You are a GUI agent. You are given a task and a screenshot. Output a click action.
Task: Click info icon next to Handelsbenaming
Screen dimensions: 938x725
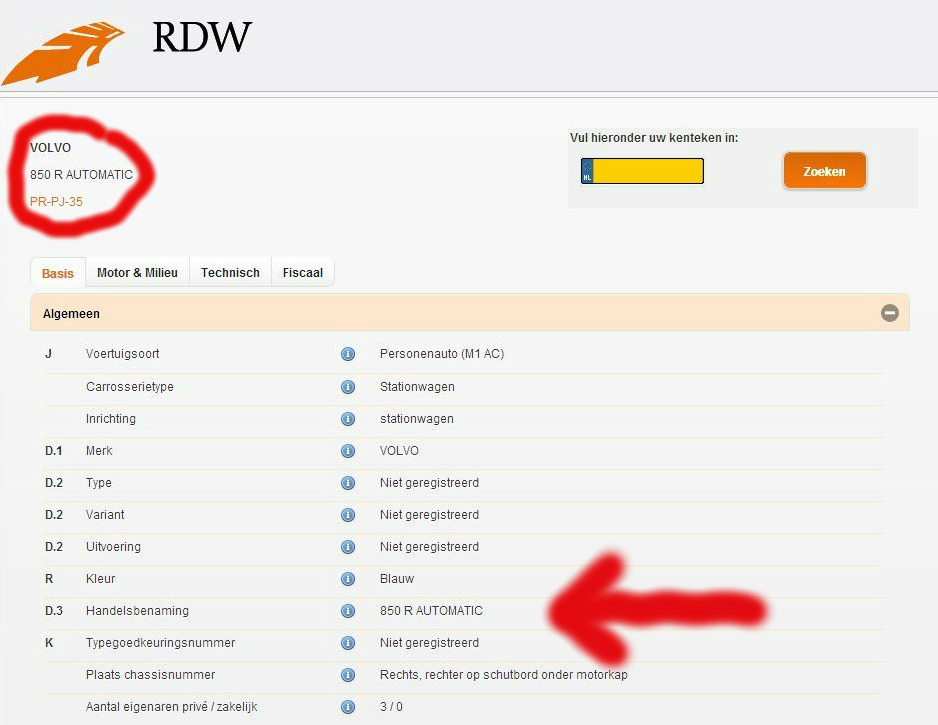(x=348, y=611)
